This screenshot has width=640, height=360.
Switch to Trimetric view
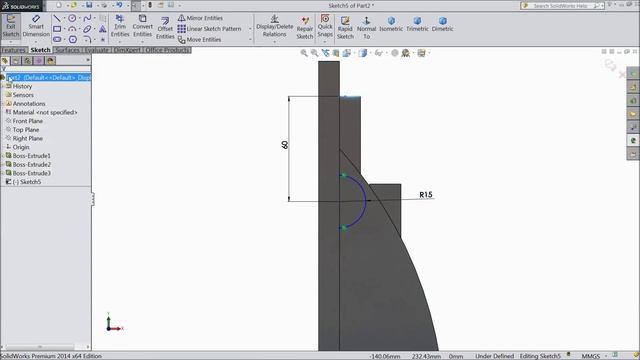[417, 24]
